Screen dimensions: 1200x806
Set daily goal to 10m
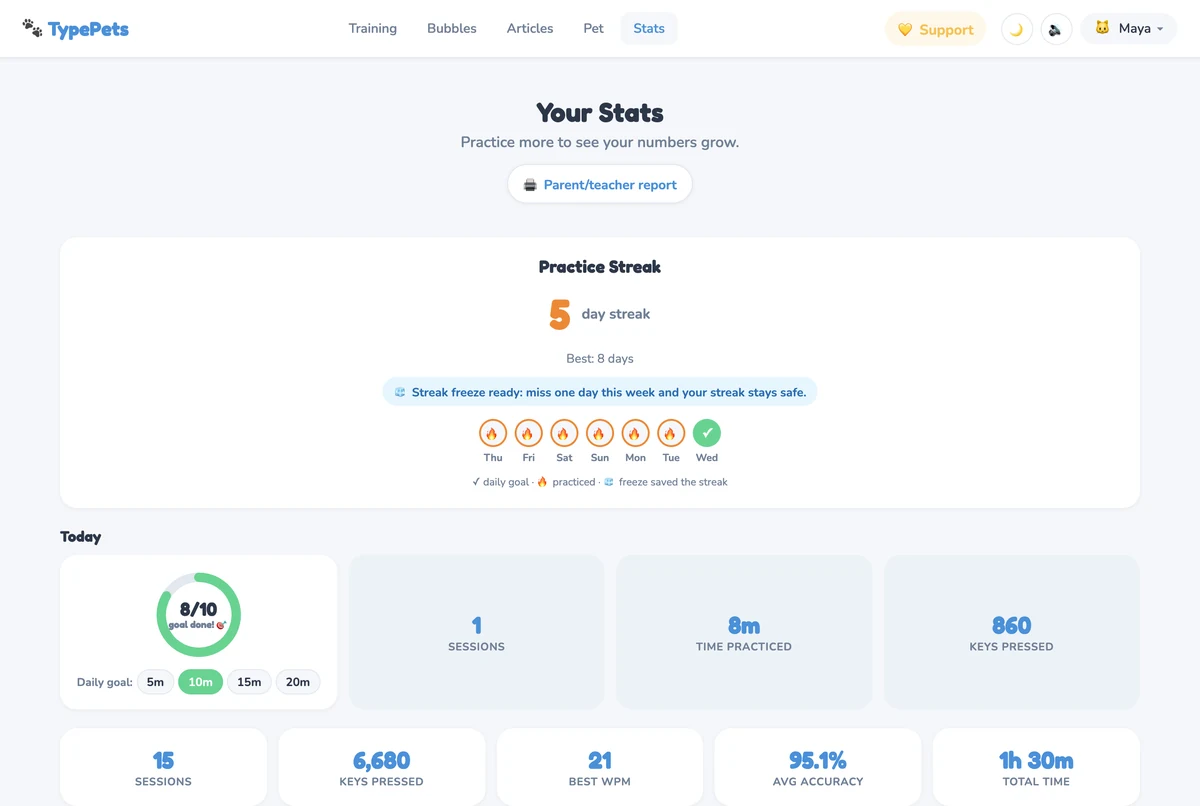(200, 682)
